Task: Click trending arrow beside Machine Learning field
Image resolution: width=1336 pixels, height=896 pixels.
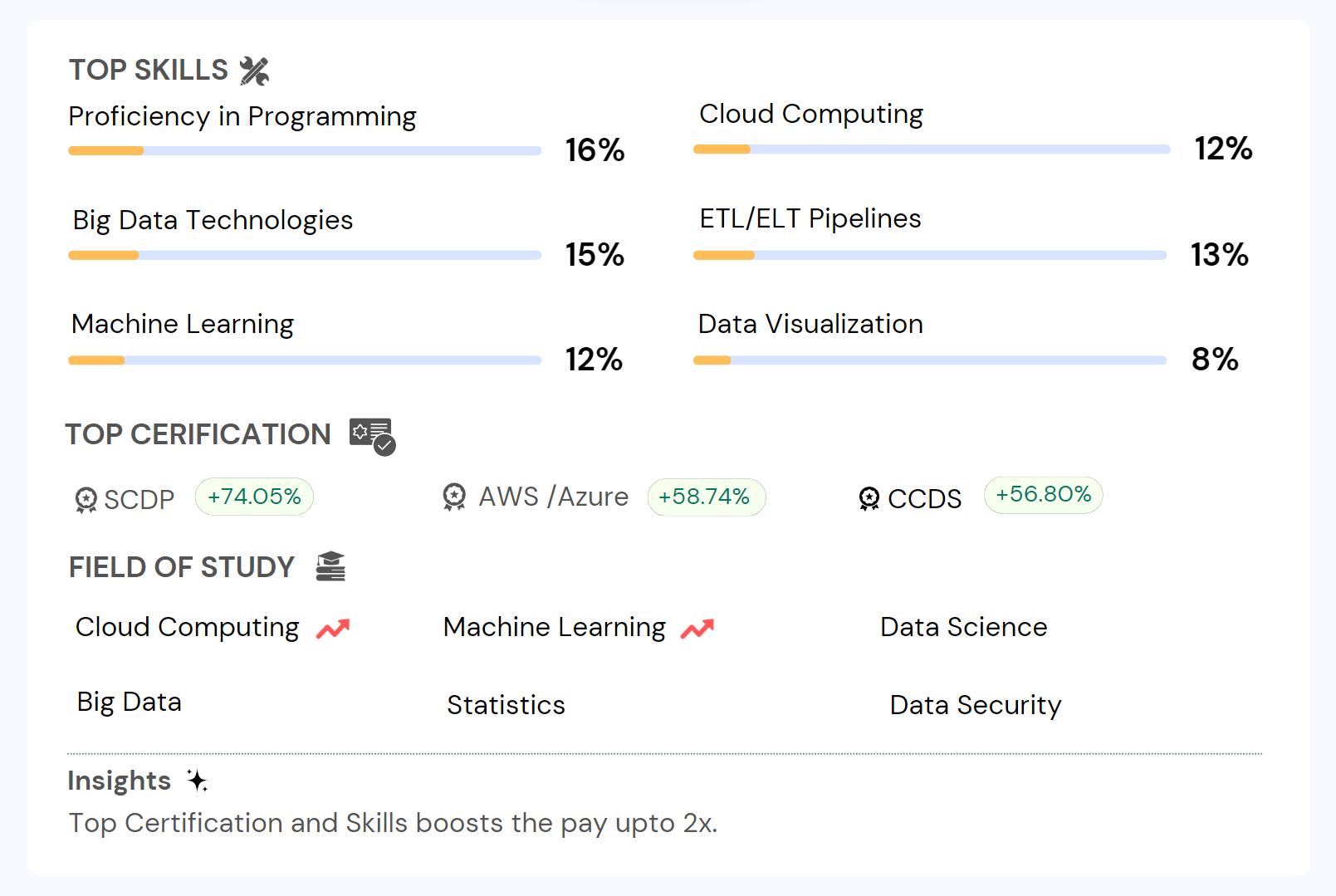Action: pyautogui.click(x=697, y=629)
